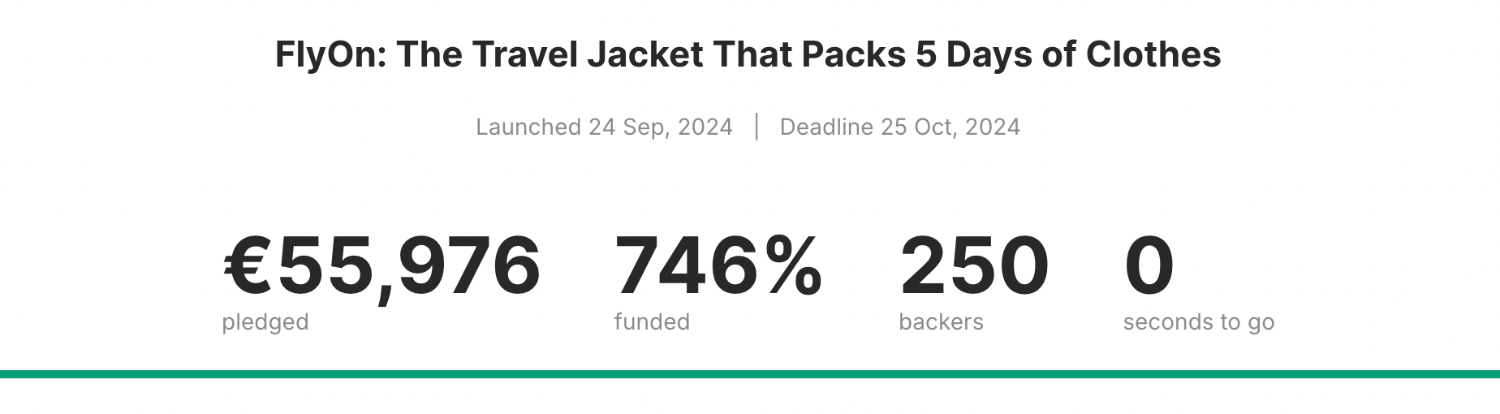Click the vertical divider between launch and deadline
This screenshot has height=414, width=1500.
(756, 127)
